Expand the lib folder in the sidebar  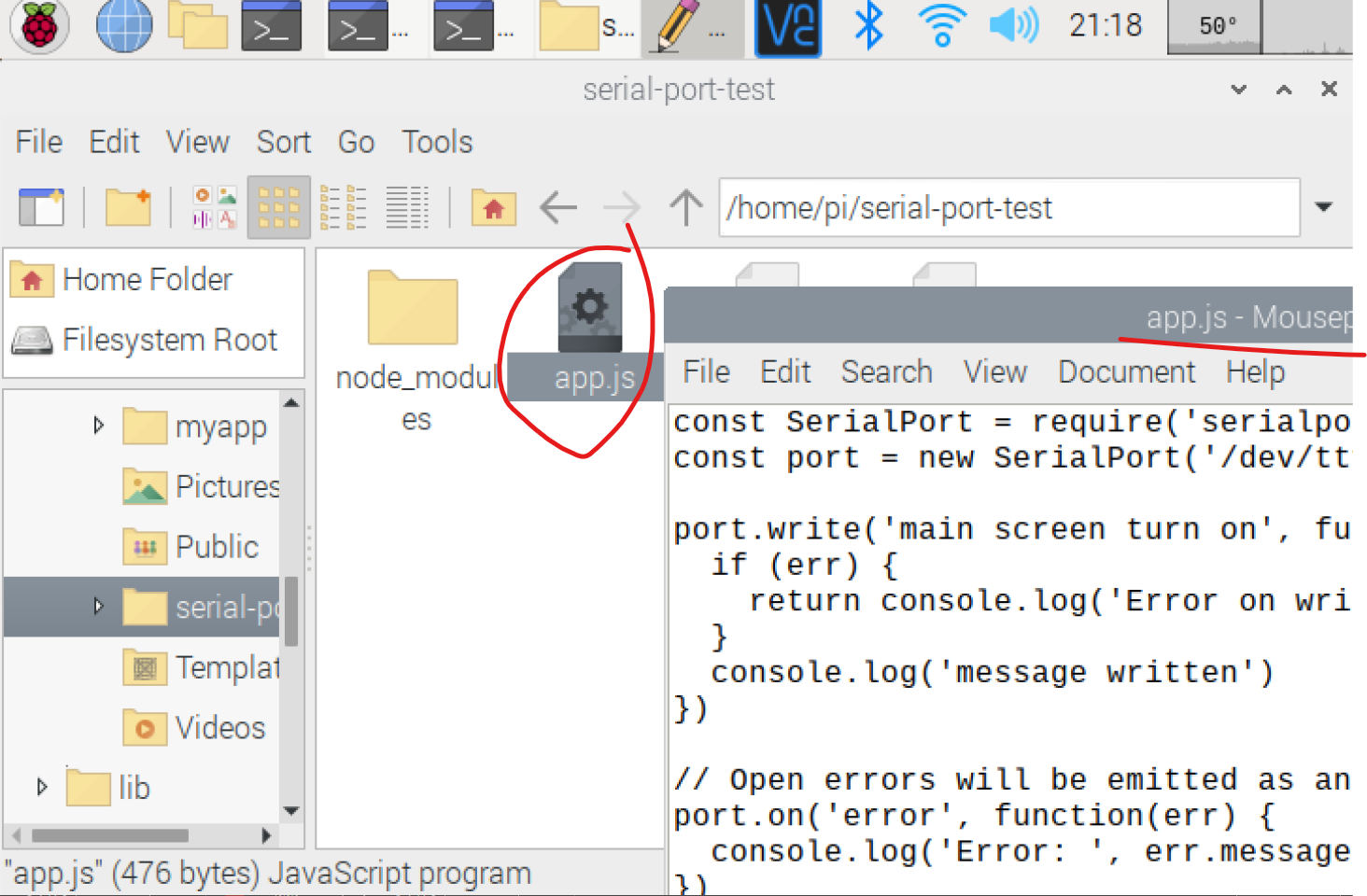coord(41,787)
